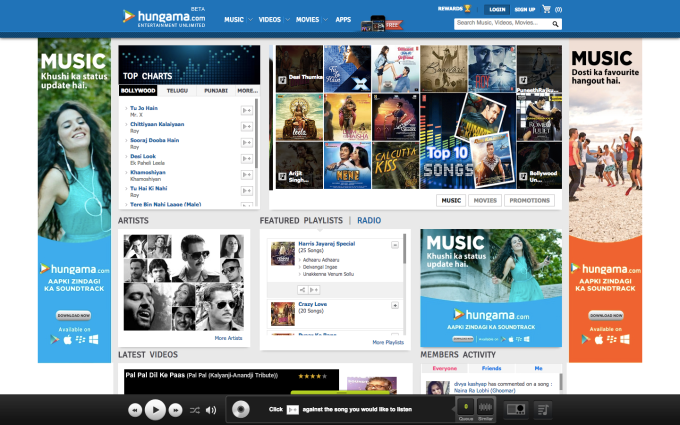Play 'Desi Look' using its play-add button
Screen dimensions: 680x425
pos(247,159)
